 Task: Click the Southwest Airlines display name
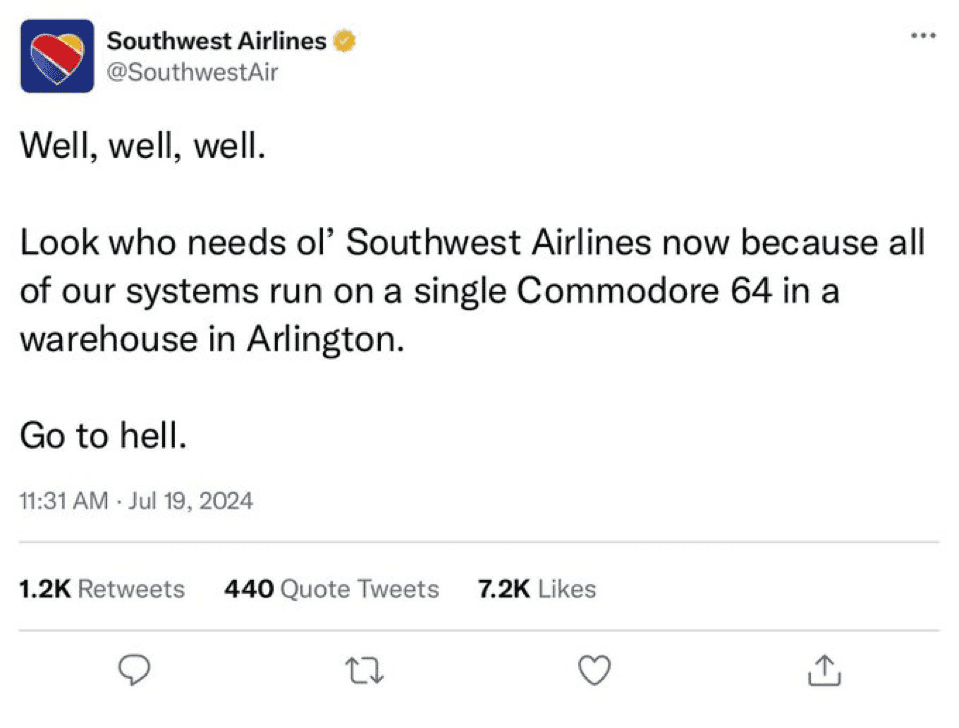point(218,40)
